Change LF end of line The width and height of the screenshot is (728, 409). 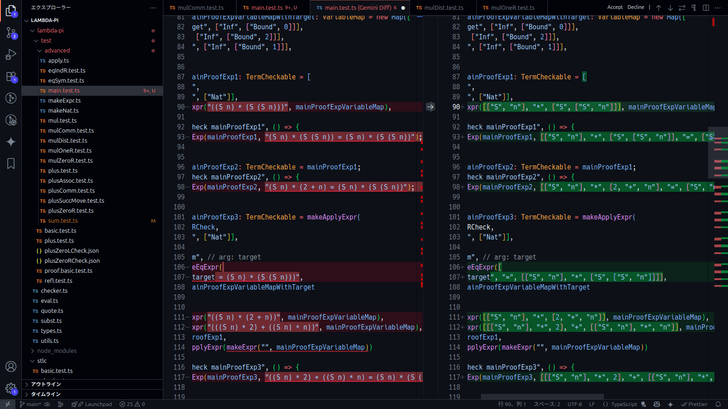click(x=592, y=404)
